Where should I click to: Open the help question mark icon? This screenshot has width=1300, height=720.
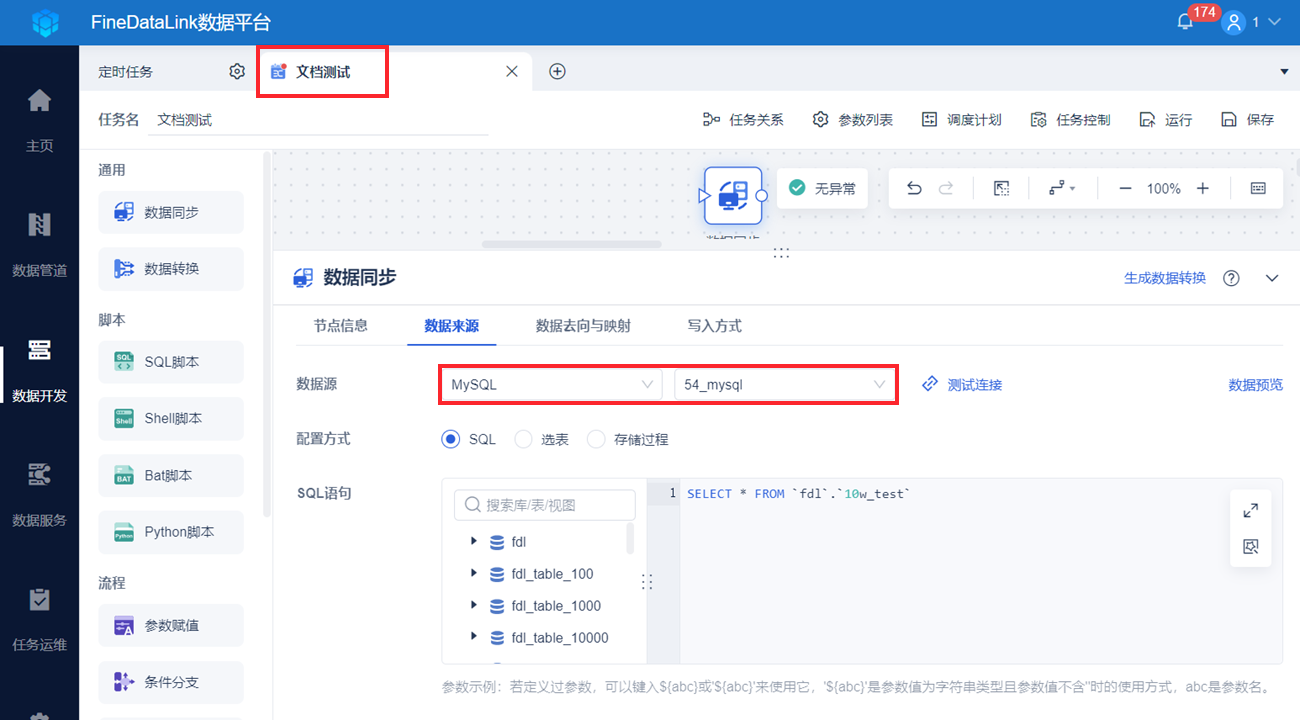[1232, 278]
